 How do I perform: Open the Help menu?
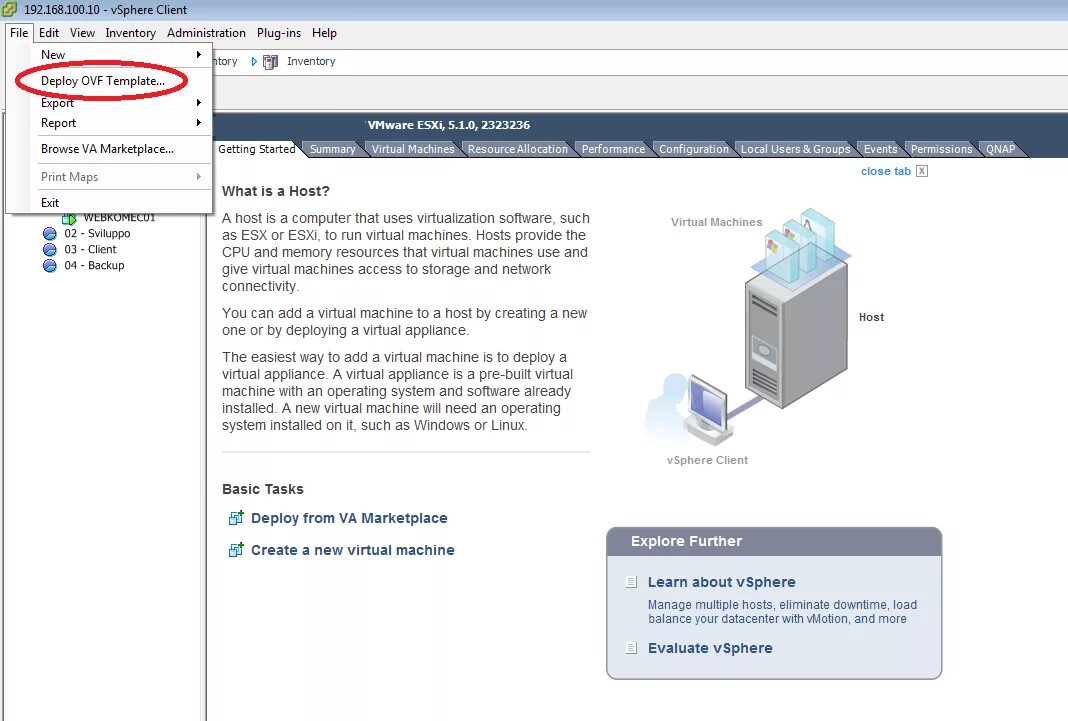[x=324, y=33]
